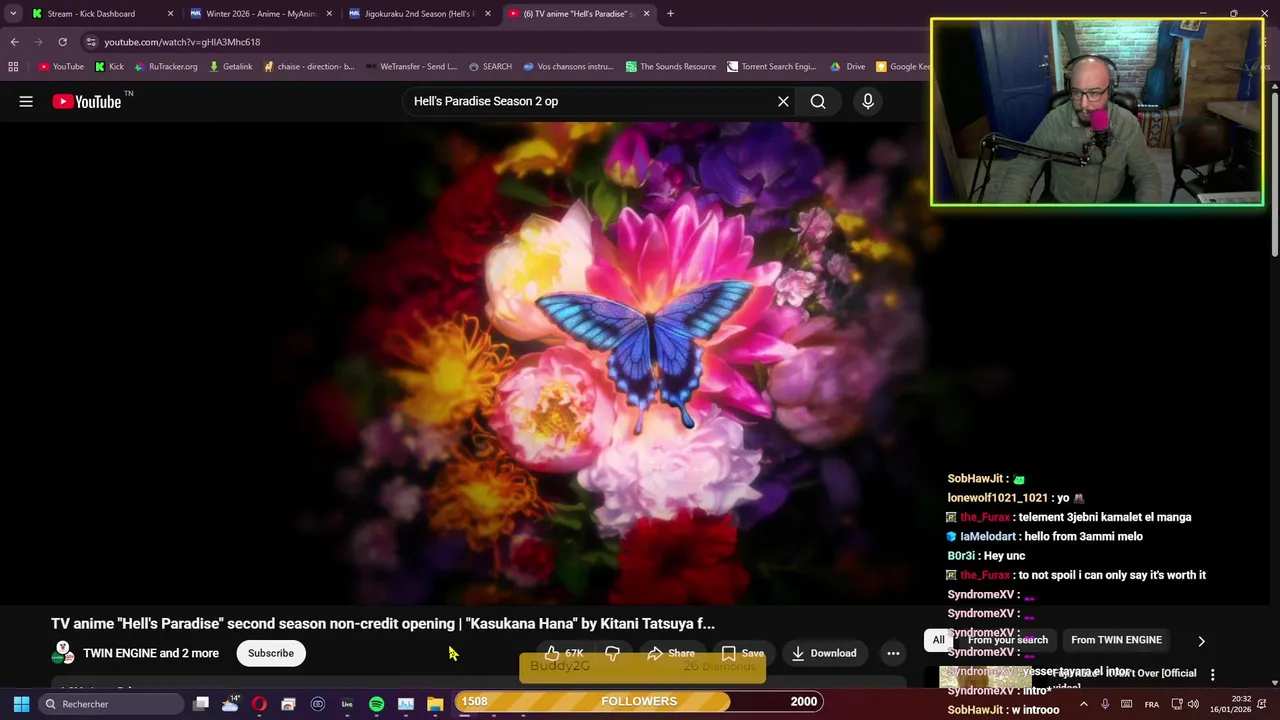Open channel name "TWIN ENGINE and 2 more"
Viewport: 1280px width, 720px height.
151,653
